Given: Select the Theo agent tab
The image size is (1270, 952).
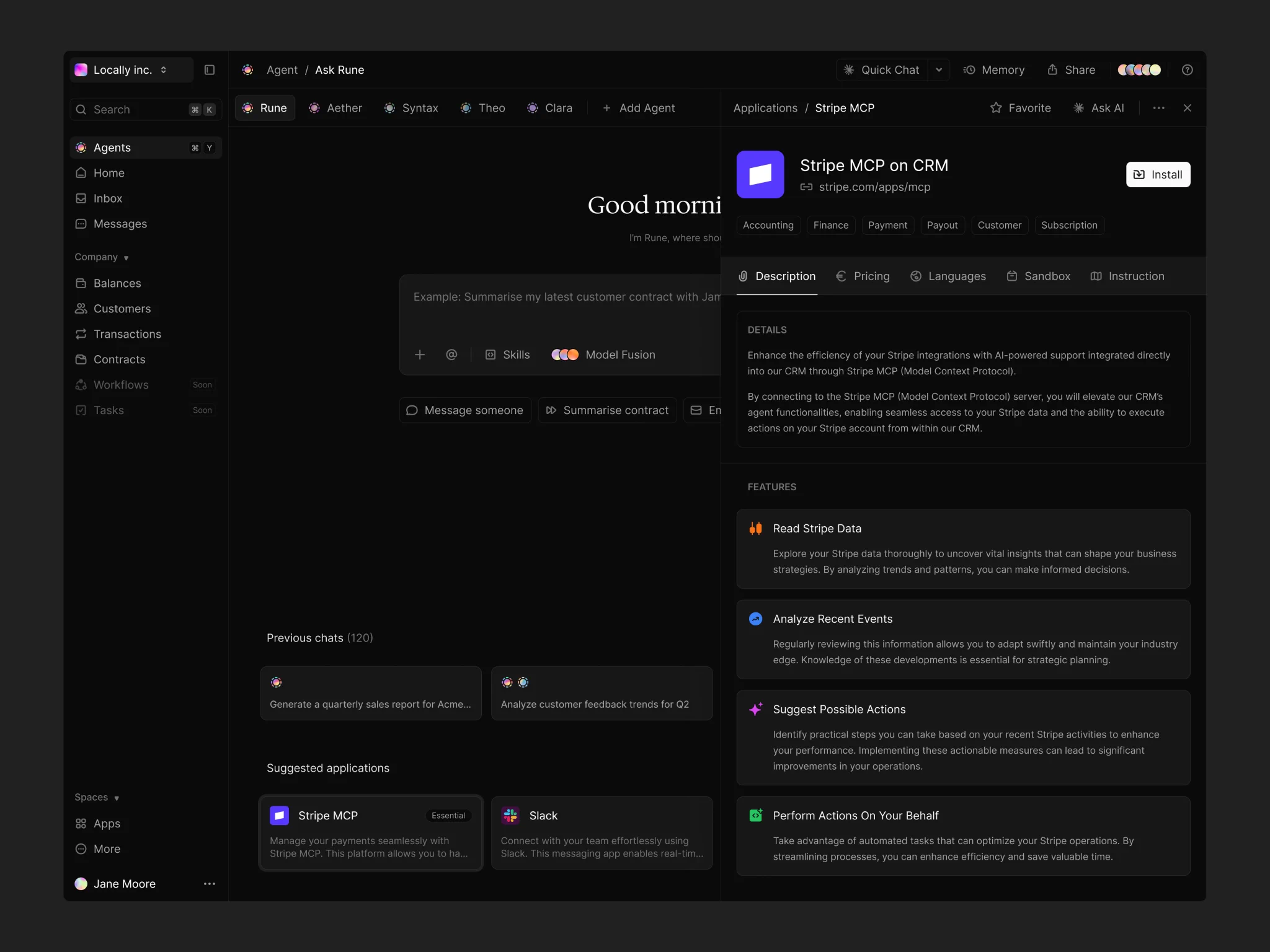Looking at the screenshot, I should (x=483, y=108).
